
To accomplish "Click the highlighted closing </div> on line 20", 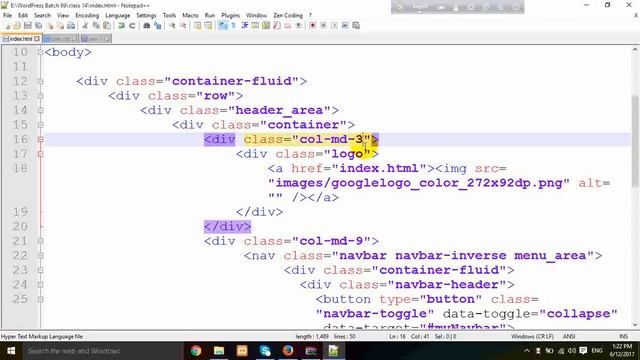I will (227, 227).
